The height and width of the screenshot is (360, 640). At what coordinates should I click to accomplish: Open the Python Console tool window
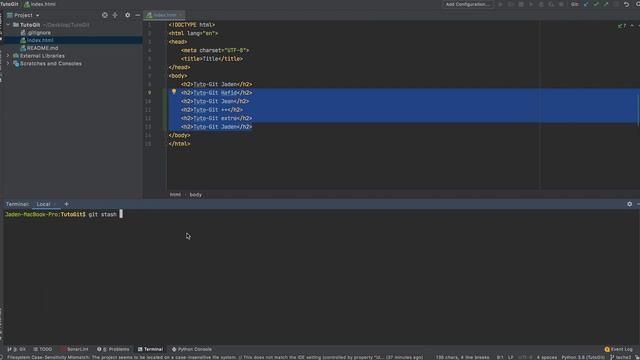point(192,349)
